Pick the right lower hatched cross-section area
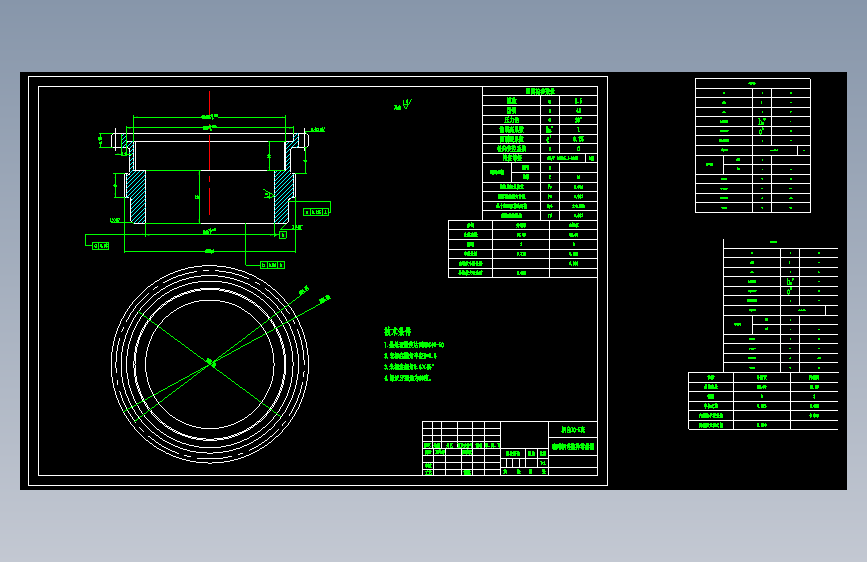This screenshot has width=867, height=562. click(x=283, y=197)
